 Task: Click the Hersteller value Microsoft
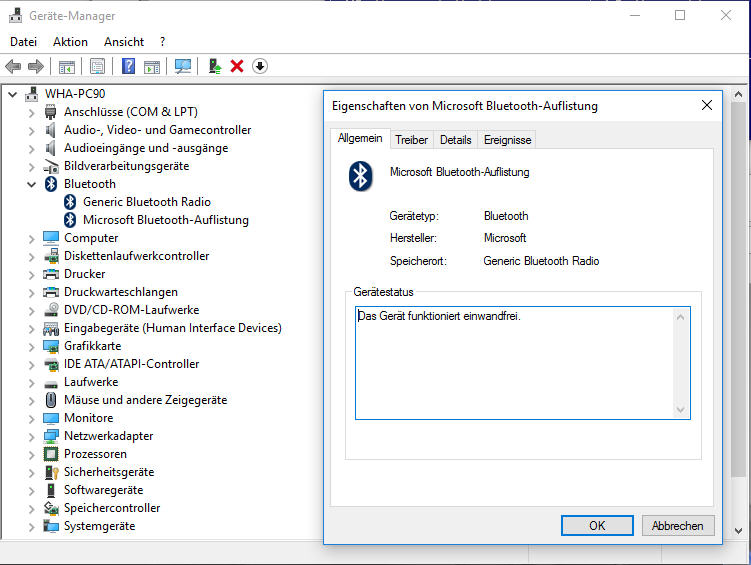505,238
